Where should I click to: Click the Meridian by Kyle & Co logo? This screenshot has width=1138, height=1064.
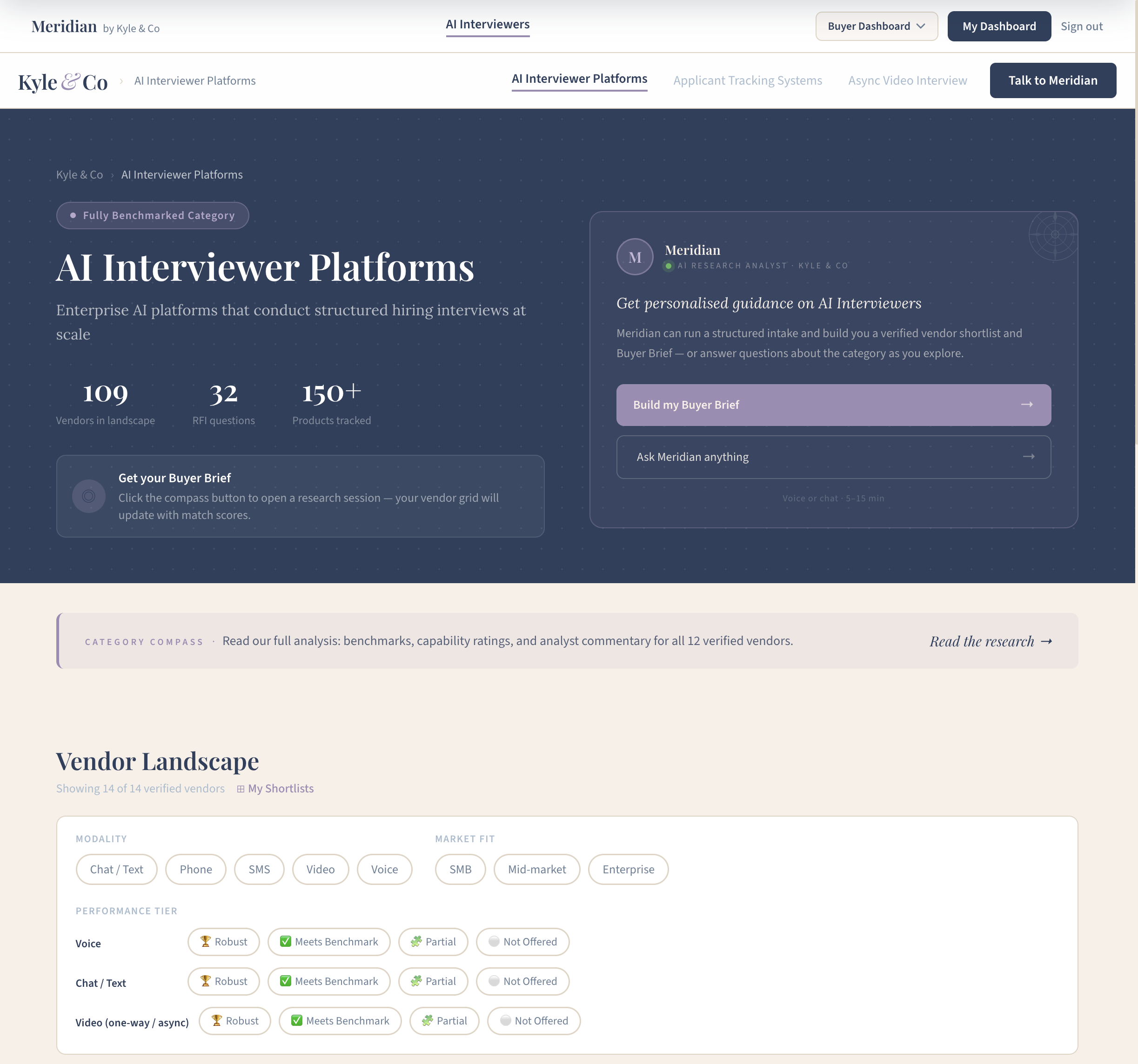pos(95,27)
